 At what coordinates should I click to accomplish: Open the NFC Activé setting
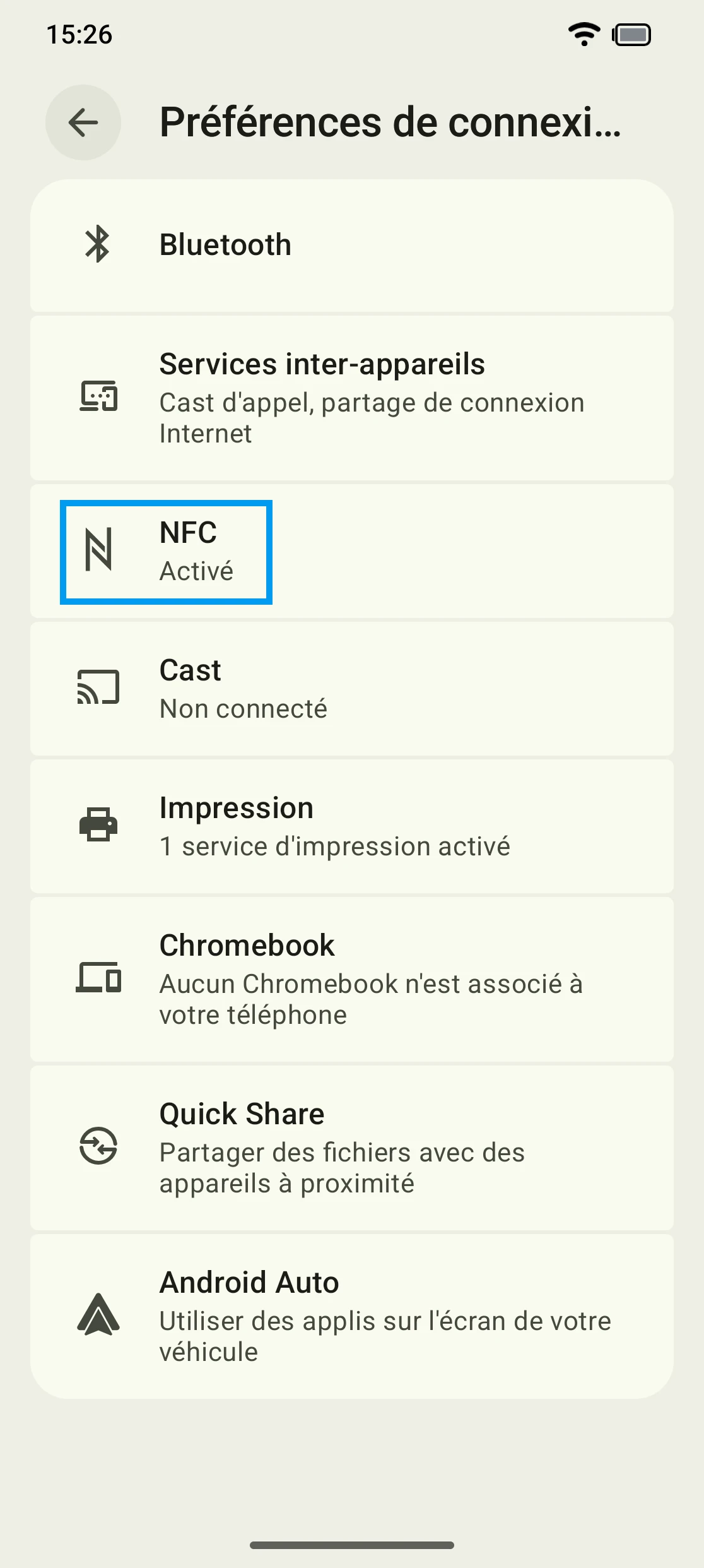point(196,552)
